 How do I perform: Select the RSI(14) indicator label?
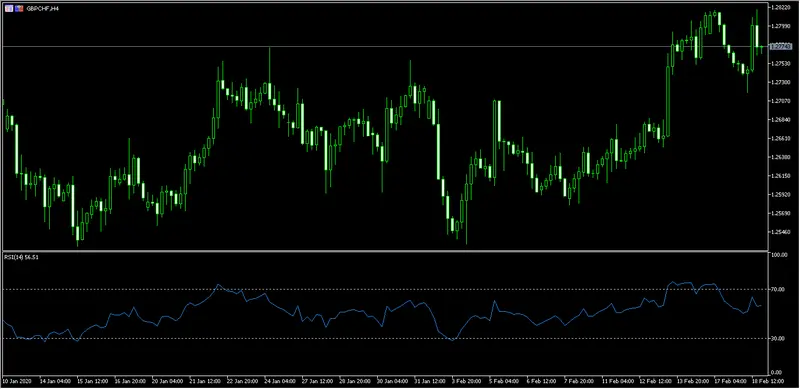[x=21, y=257]
